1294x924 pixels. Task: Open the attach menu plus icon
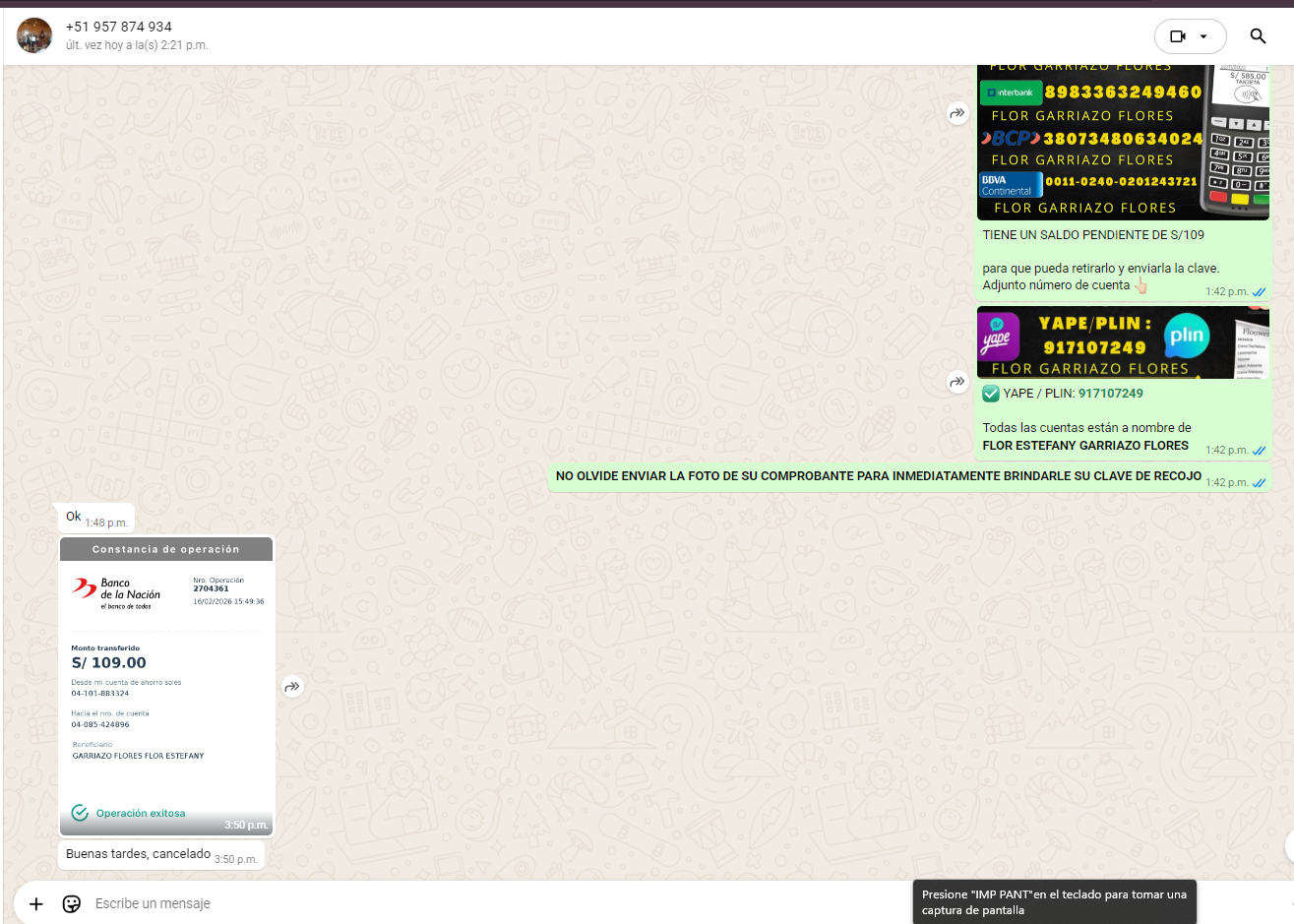point(36,903)
